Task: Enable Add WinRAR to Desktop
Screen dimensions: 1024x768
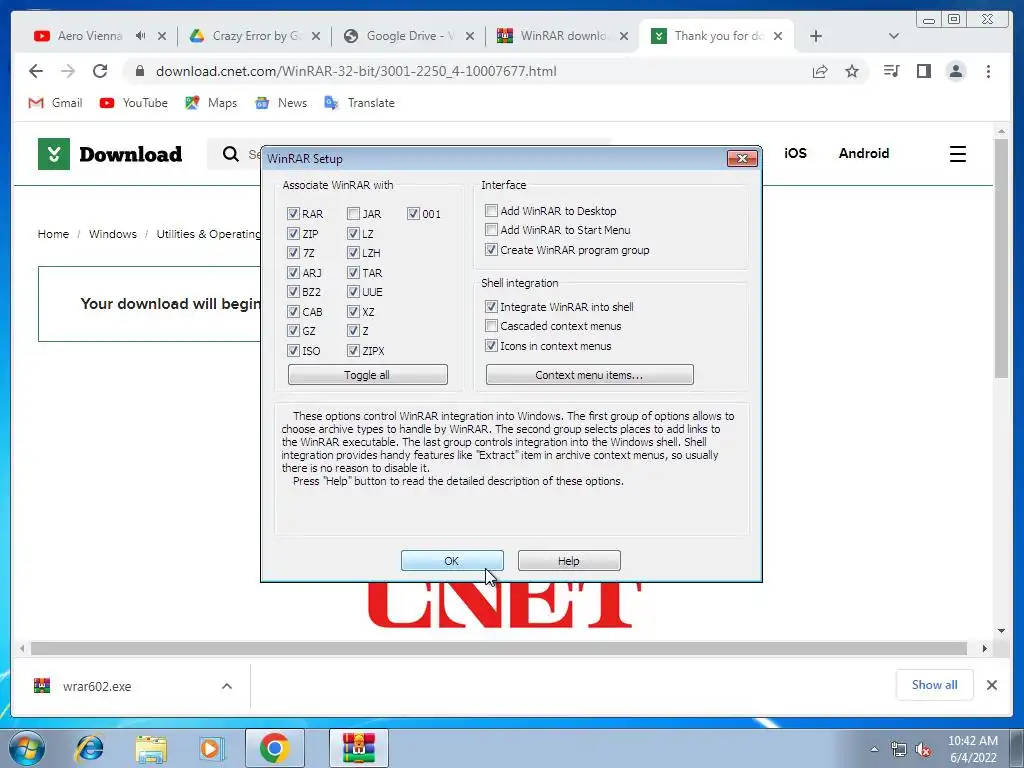Action: pyautogui.click(x=491, y=210)
